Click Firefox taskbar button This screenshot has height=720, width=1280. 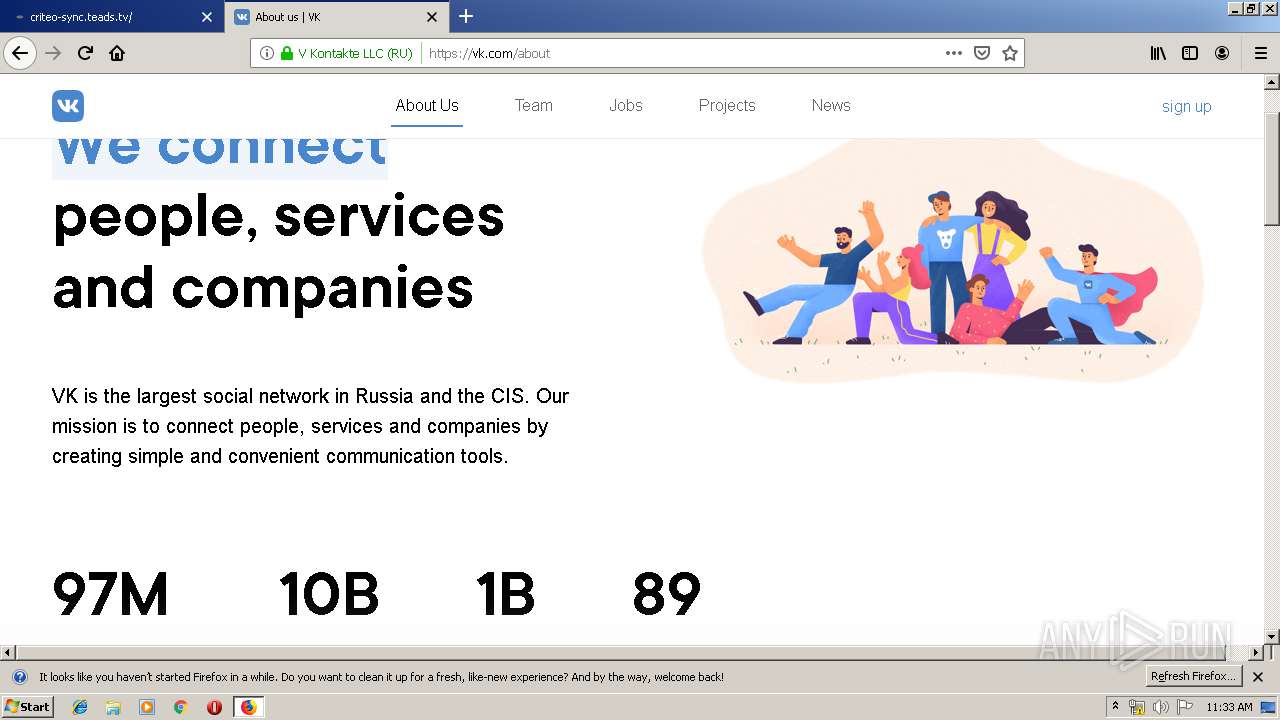click(x=248, y=707)
